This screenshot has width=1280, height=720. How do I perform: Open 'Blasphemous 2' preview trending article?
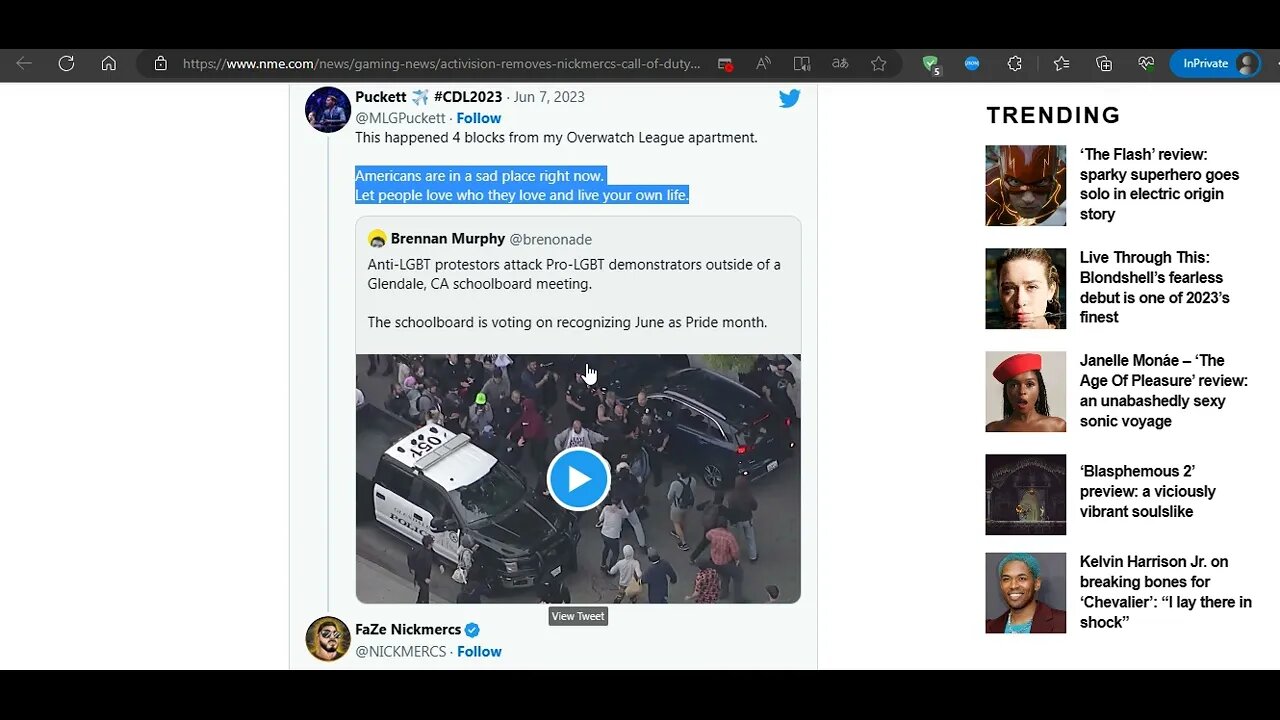click(1148, 491)
